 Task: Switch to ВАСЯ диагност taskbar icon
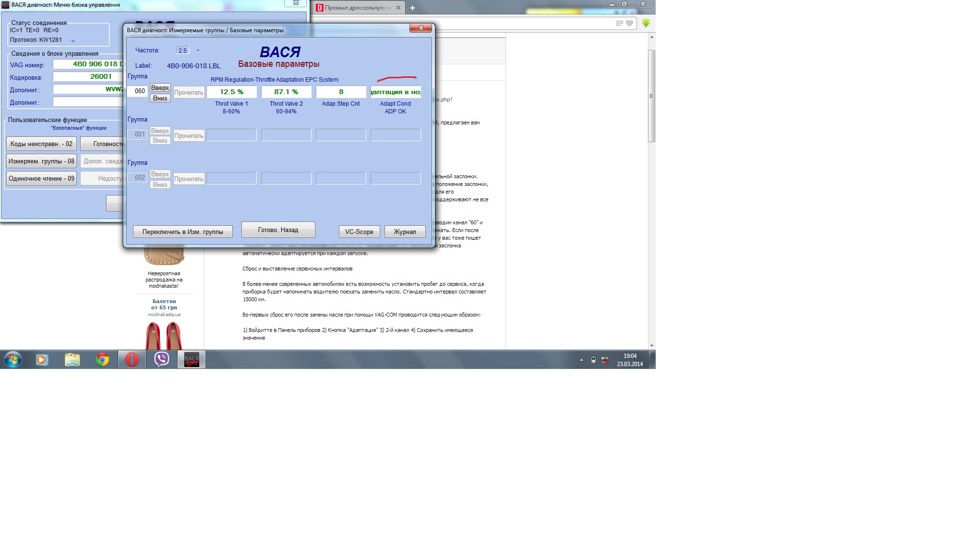pos(192,359)
